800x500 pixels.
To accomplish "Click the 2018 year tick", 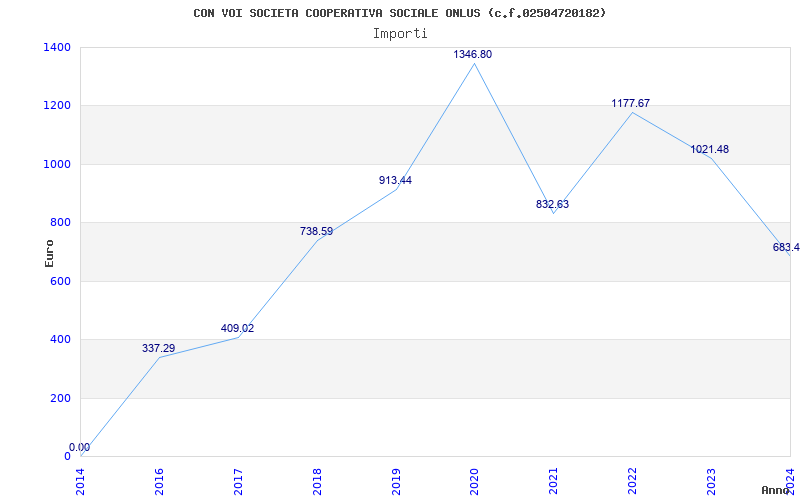I will pyautogui.click(x=317, y=481).
